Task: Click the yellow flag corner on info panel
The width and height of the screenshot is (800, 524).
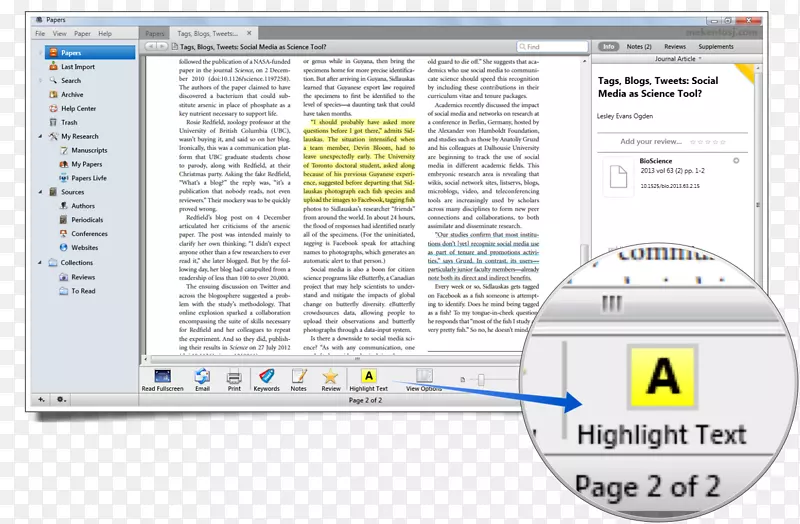Action: pyautogui.click(x=747, y=72)
